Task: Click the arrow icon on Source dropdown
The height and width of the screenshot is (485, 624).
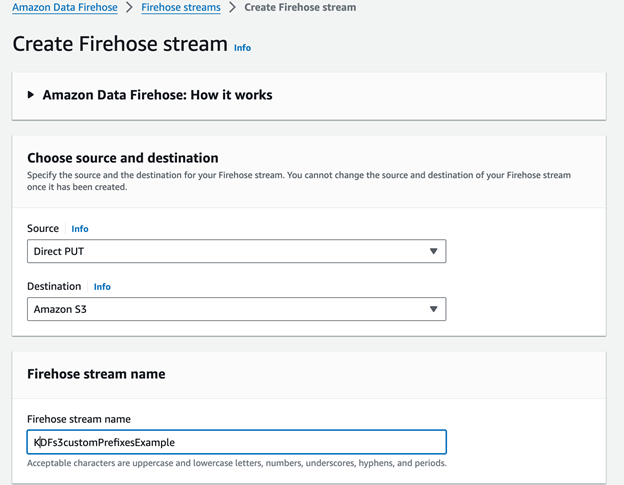Action: tap(433, 251)
